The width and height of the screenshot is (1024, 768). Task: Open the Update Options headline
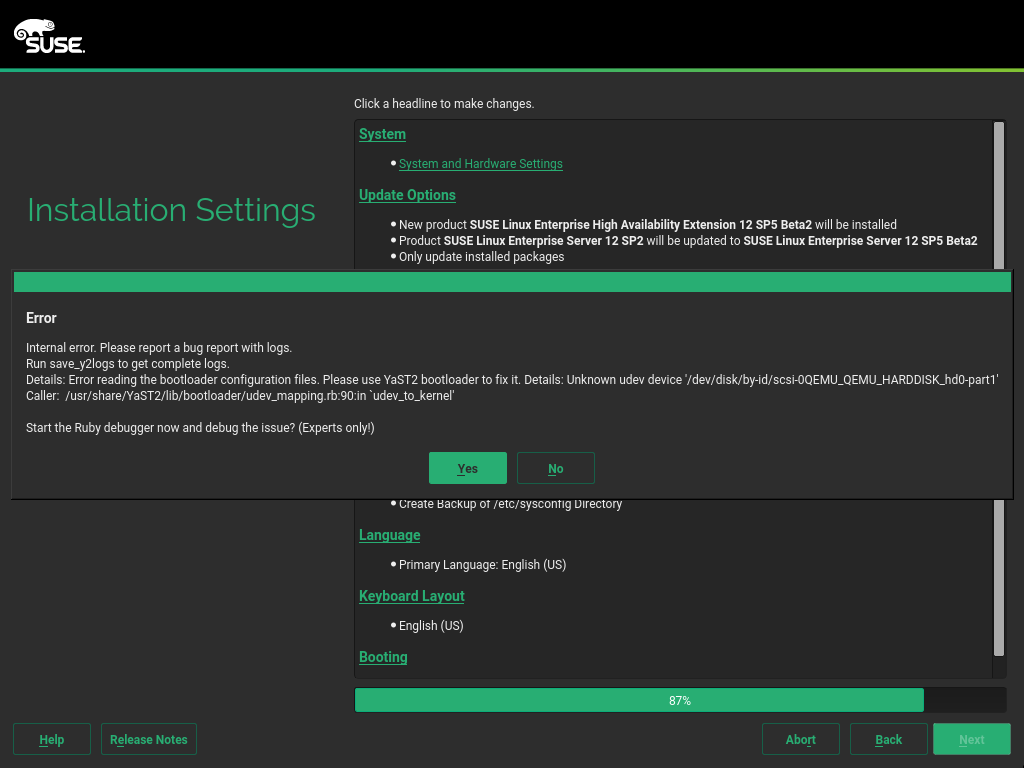pos(407,195)
